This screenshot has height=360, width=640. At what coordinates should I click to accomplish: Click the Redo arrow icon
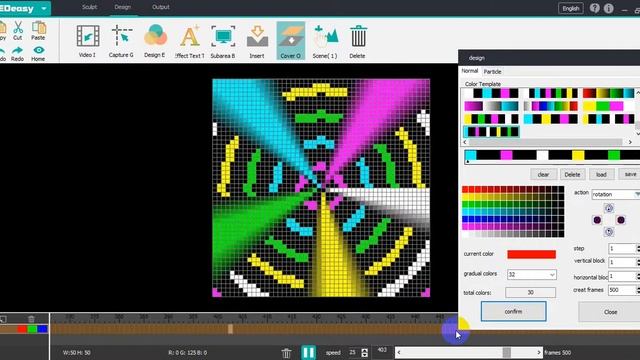click(x=17, y=53)
